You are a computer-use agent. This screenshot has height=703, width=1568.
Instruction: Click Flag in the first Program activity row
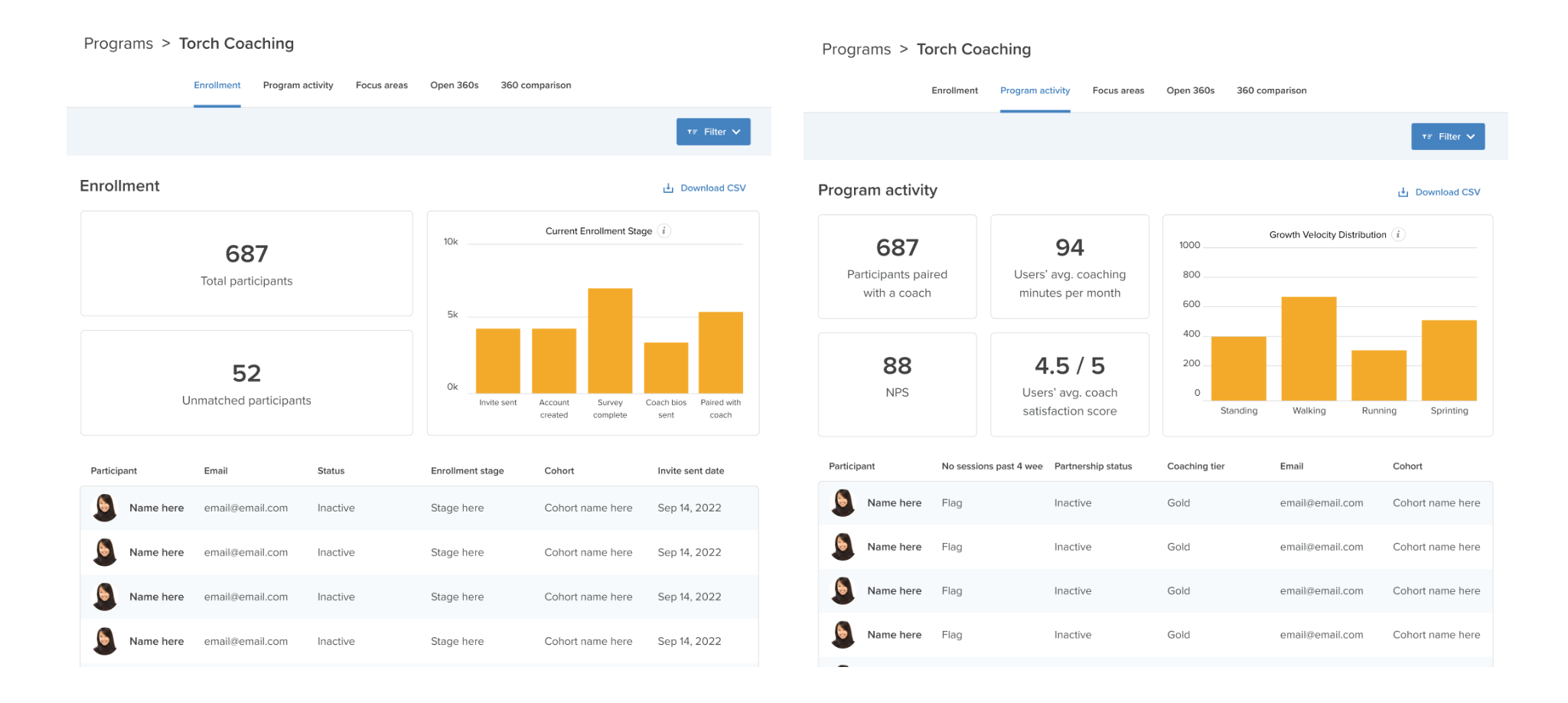pyautogui.click(x=952, y=503)
